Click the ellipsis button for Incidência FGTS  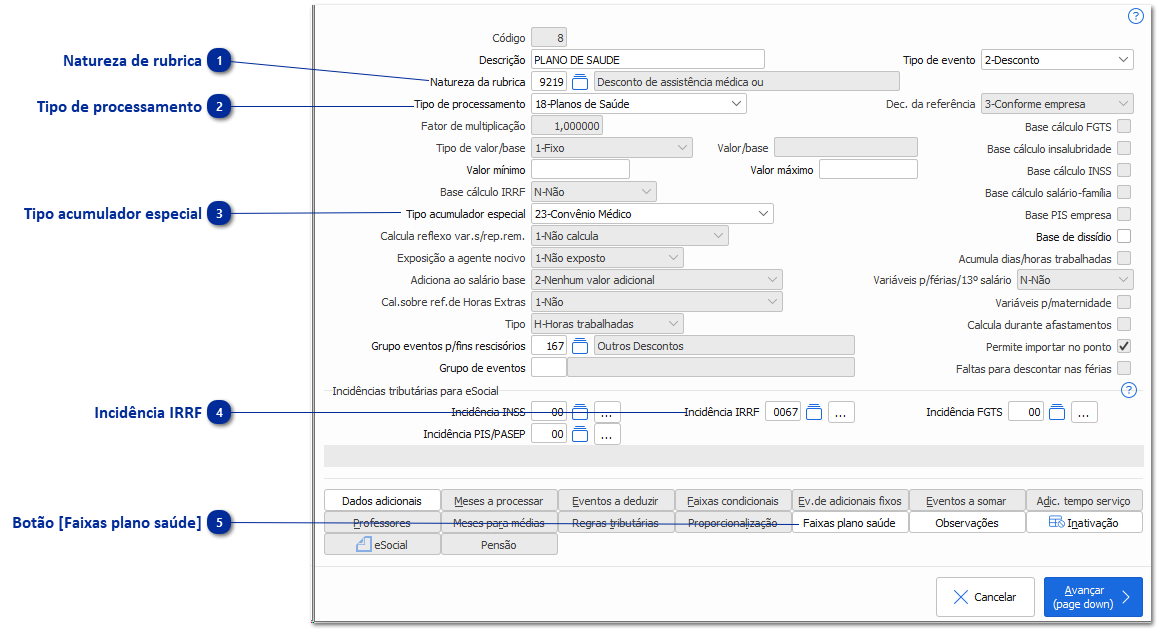[x=1084, y=412]
